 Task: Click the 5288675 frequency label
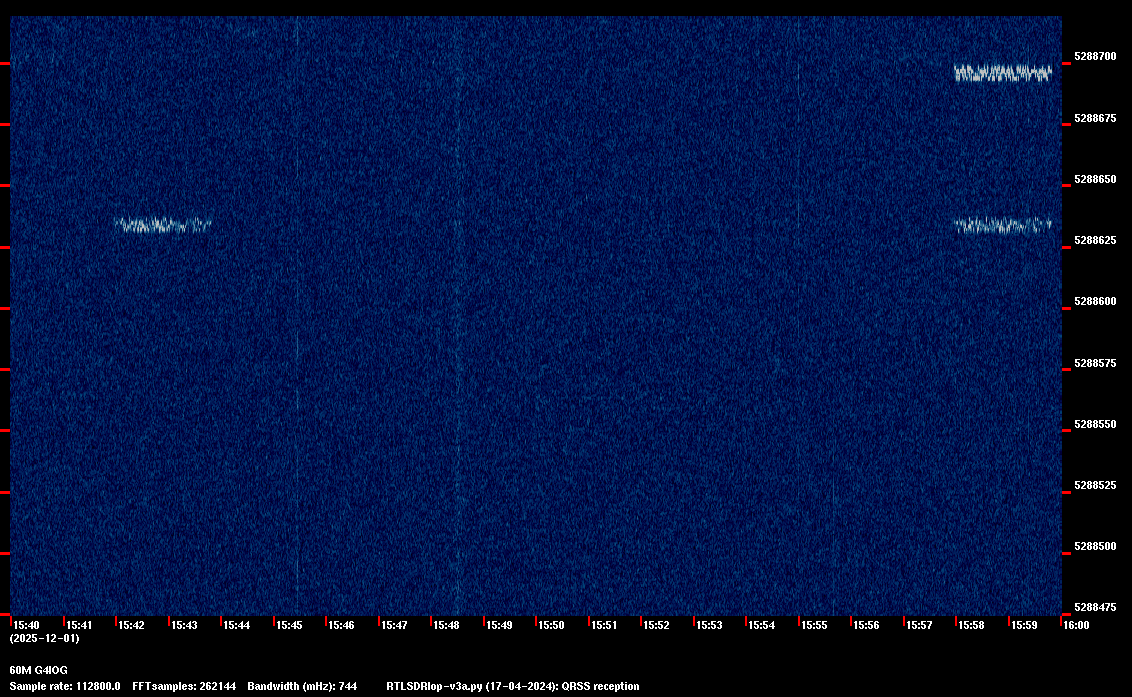1095,118
